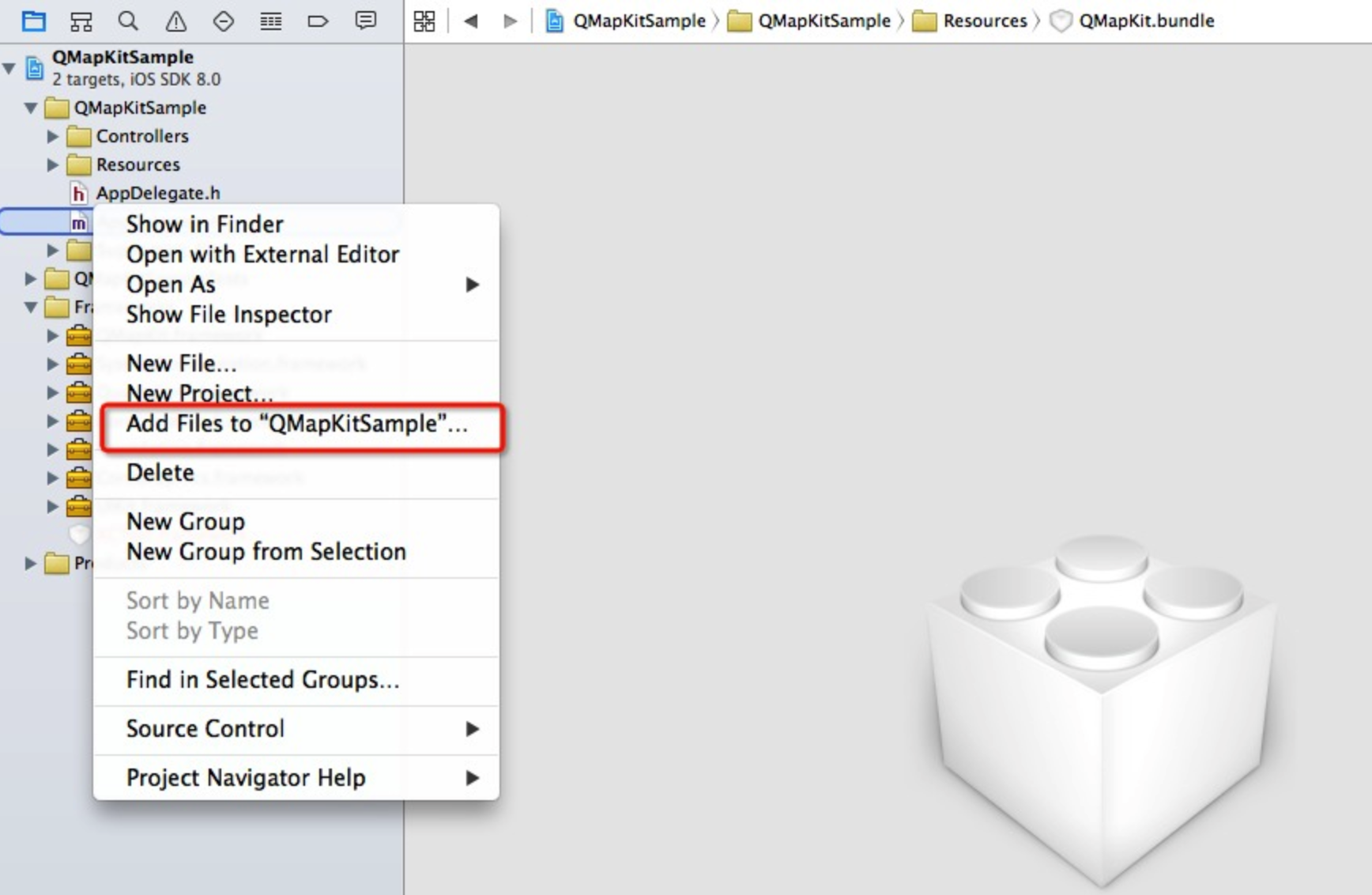Expand the Products group triangle
Screen dimensions: 1372x895
point(30,563)
